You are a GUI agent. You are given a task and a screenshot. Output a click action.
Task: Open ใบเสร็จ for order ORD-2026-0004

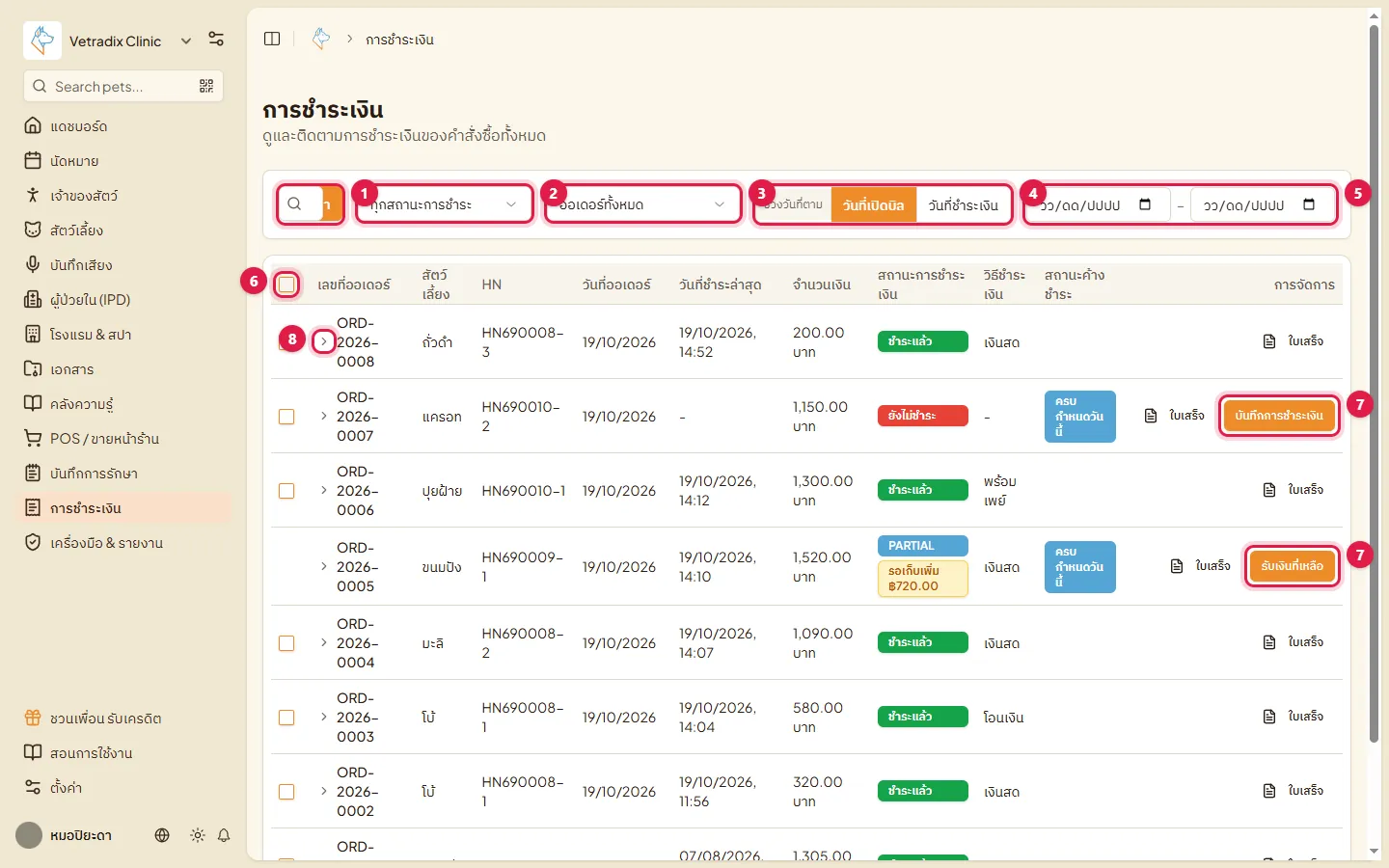click(x=1294, y=642)
